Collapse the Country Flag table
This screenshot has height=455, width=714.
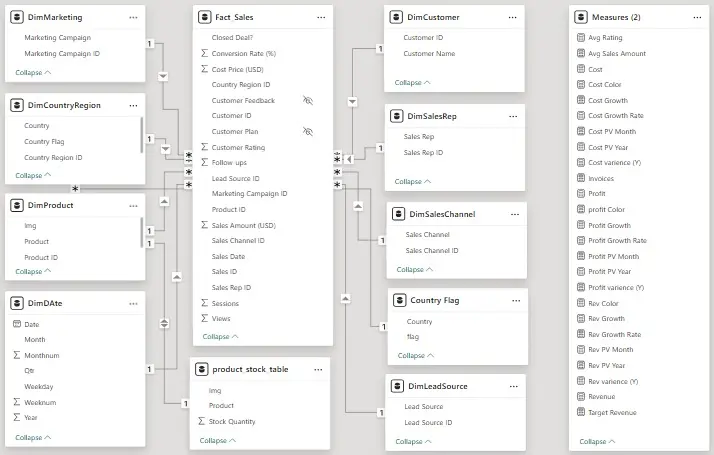tap(416, 355)
